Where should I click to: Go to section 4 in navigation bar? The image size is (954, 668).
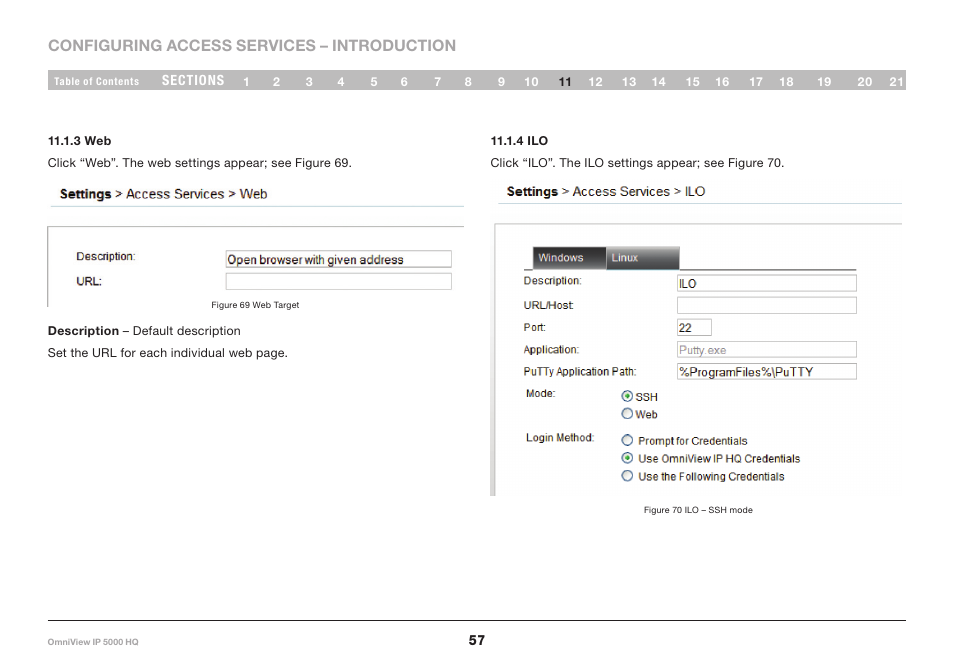tap(341, 82)
